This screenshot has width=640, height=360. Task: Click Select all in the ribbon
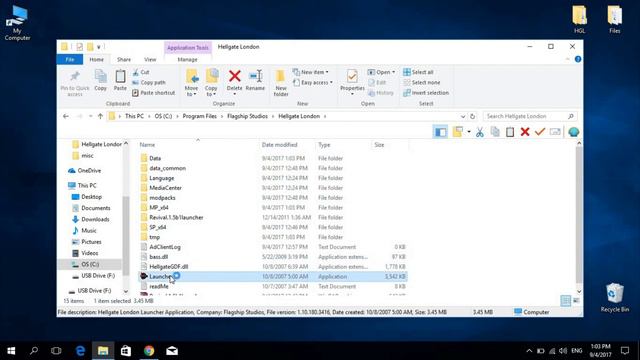(x=418, y=72)
